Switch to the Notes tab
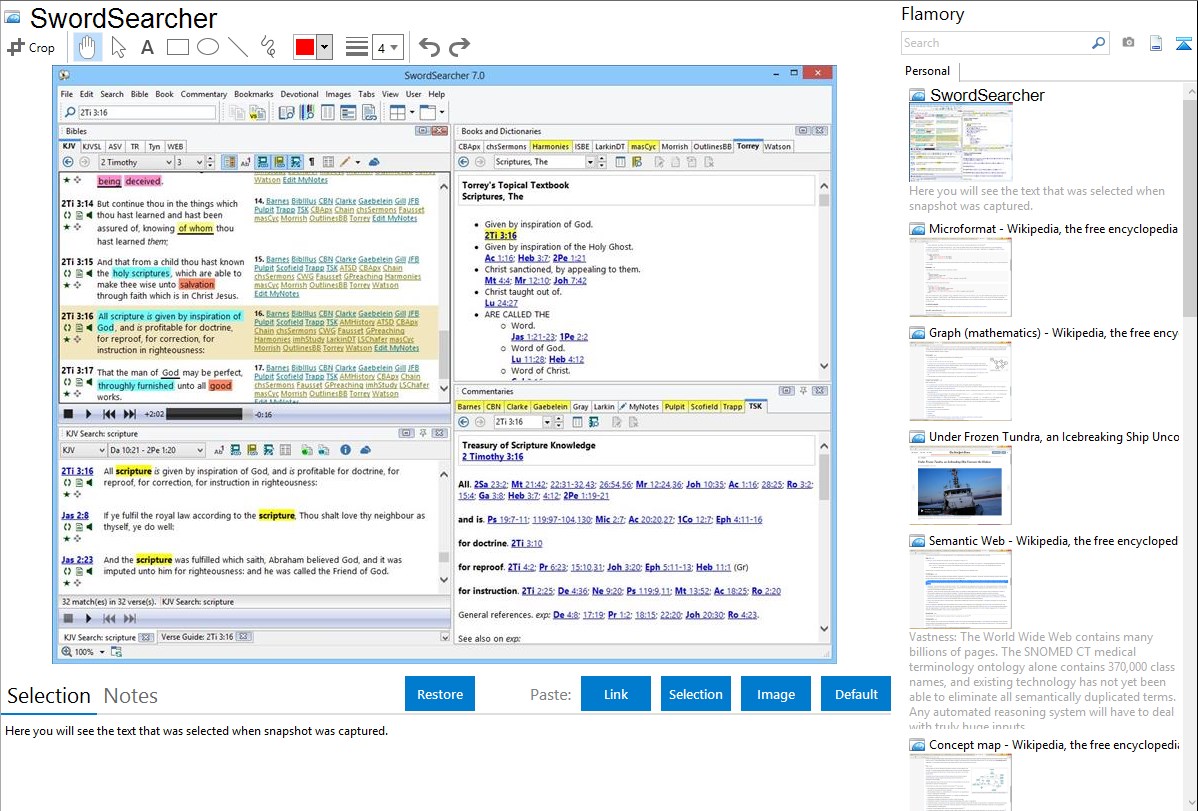1198x811 pixels. click(131, 696)
